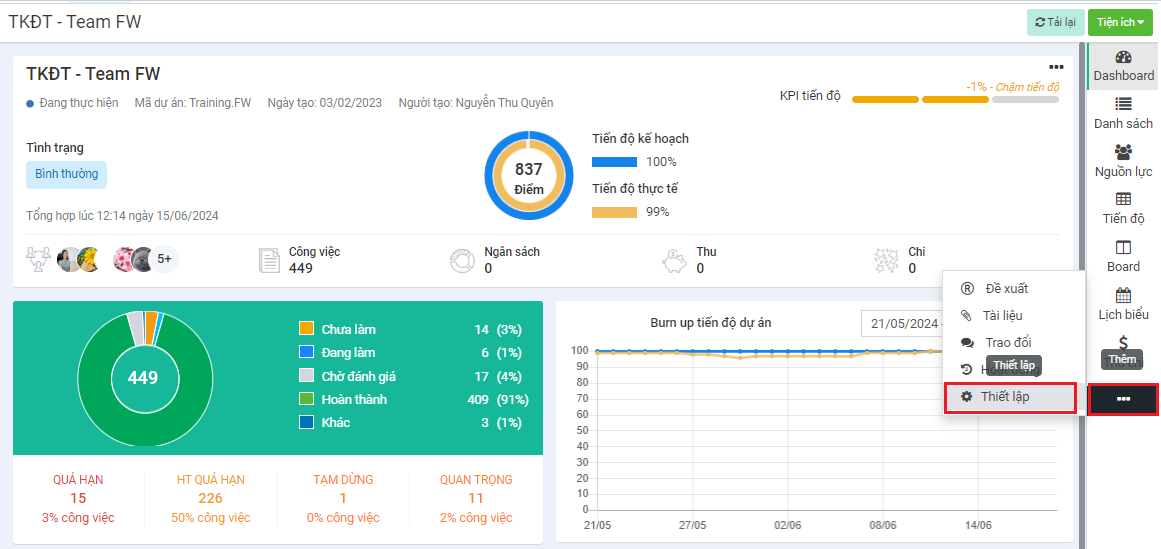Toggle the sidebar more options button

(x=1123, y=399)
